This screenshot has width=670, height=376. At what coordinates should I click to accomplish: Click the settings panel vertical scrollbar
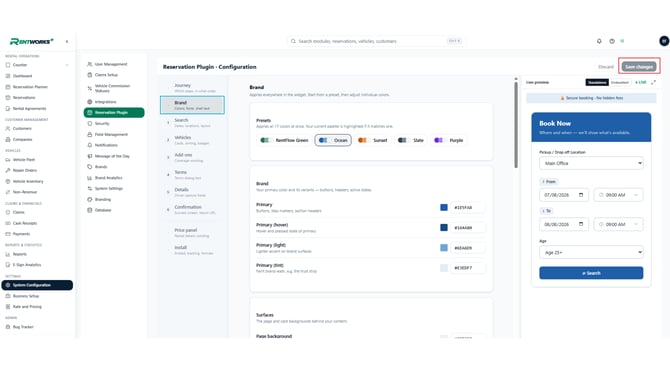coord(516,124)
